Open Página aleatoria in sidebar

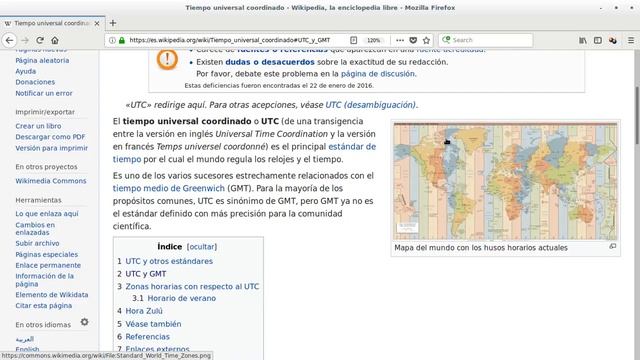click(42, 60)
